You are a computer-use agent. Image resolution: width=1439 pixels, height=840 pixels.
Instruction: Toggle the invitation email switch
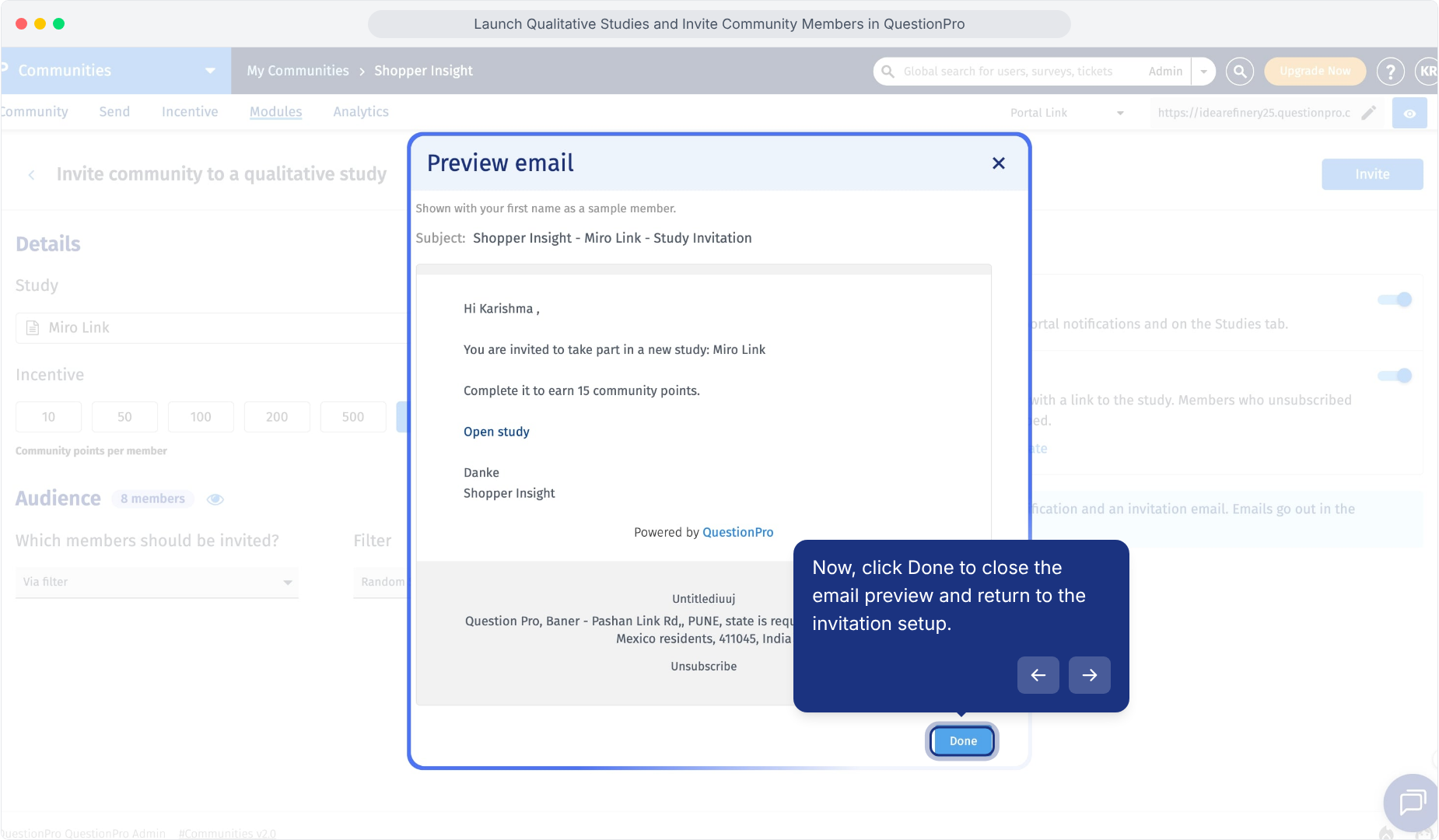click(1395, 376)
